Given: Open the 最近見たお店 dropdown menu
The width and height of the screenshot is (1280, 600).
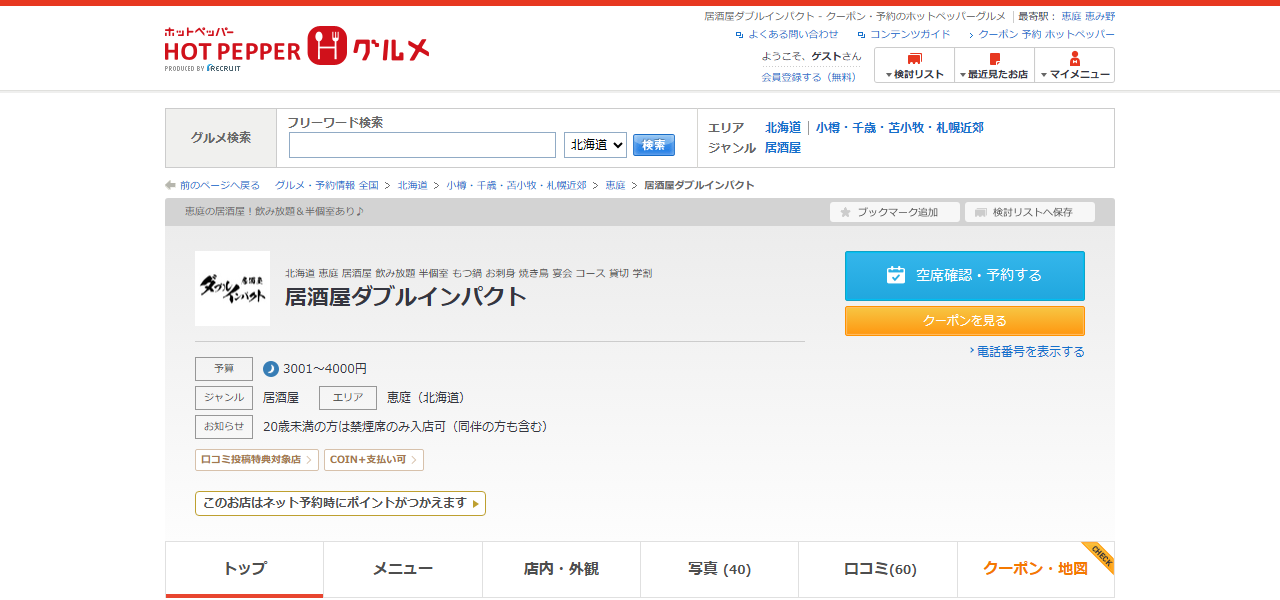Looking at the screenshot, I should point(994,65).
